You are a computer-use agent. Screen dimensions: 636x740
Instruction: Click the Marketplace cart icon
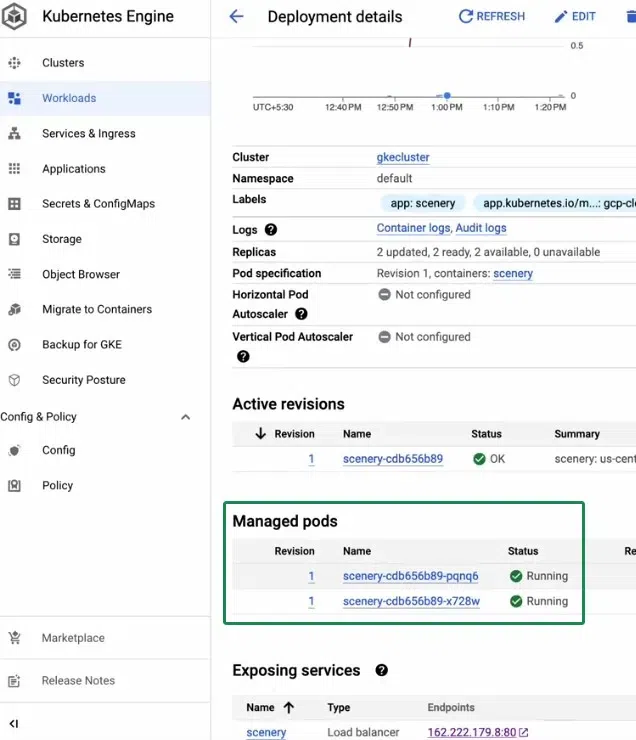point(14,638)
